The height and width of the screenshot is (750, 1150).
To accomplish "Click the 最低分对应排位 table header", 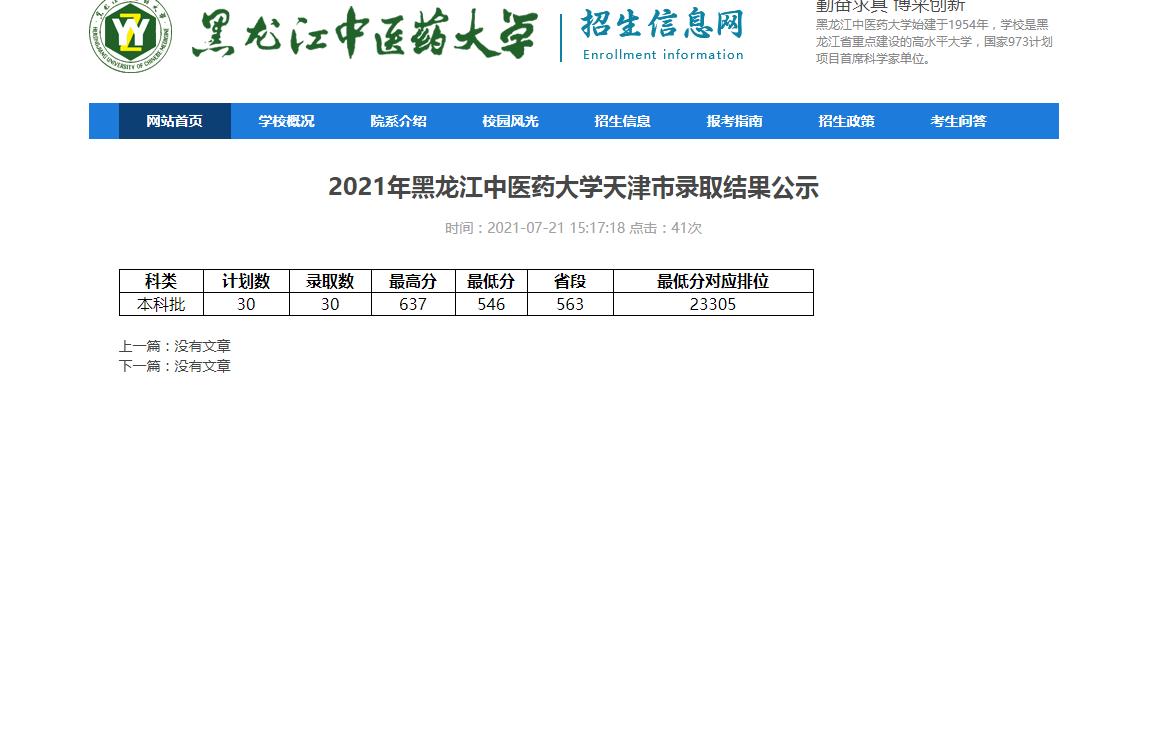I will pyautogui.click(x=713, y=282).
